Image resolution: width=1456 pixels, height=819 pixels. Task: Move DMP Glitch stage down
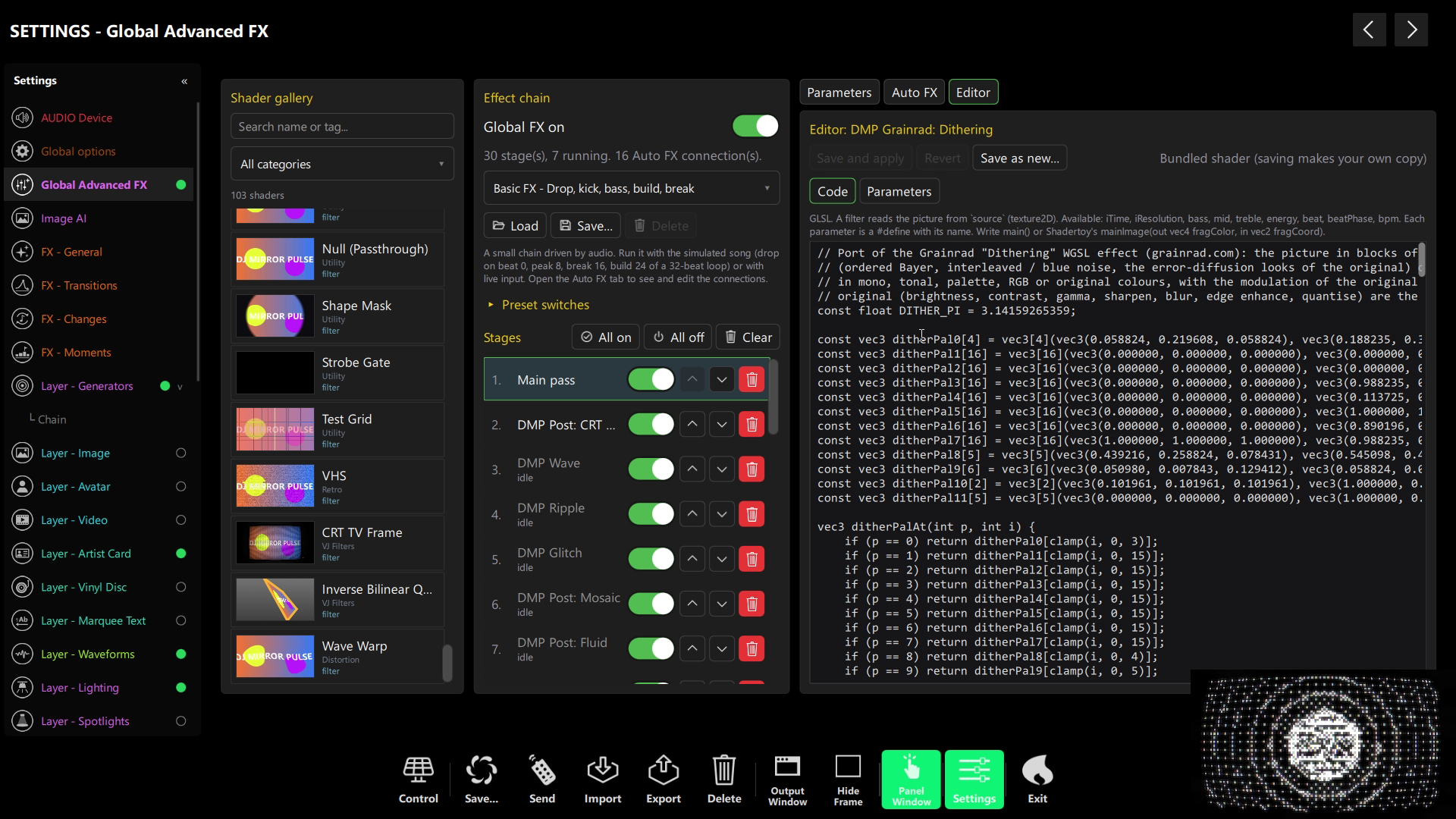pos(722,559)
